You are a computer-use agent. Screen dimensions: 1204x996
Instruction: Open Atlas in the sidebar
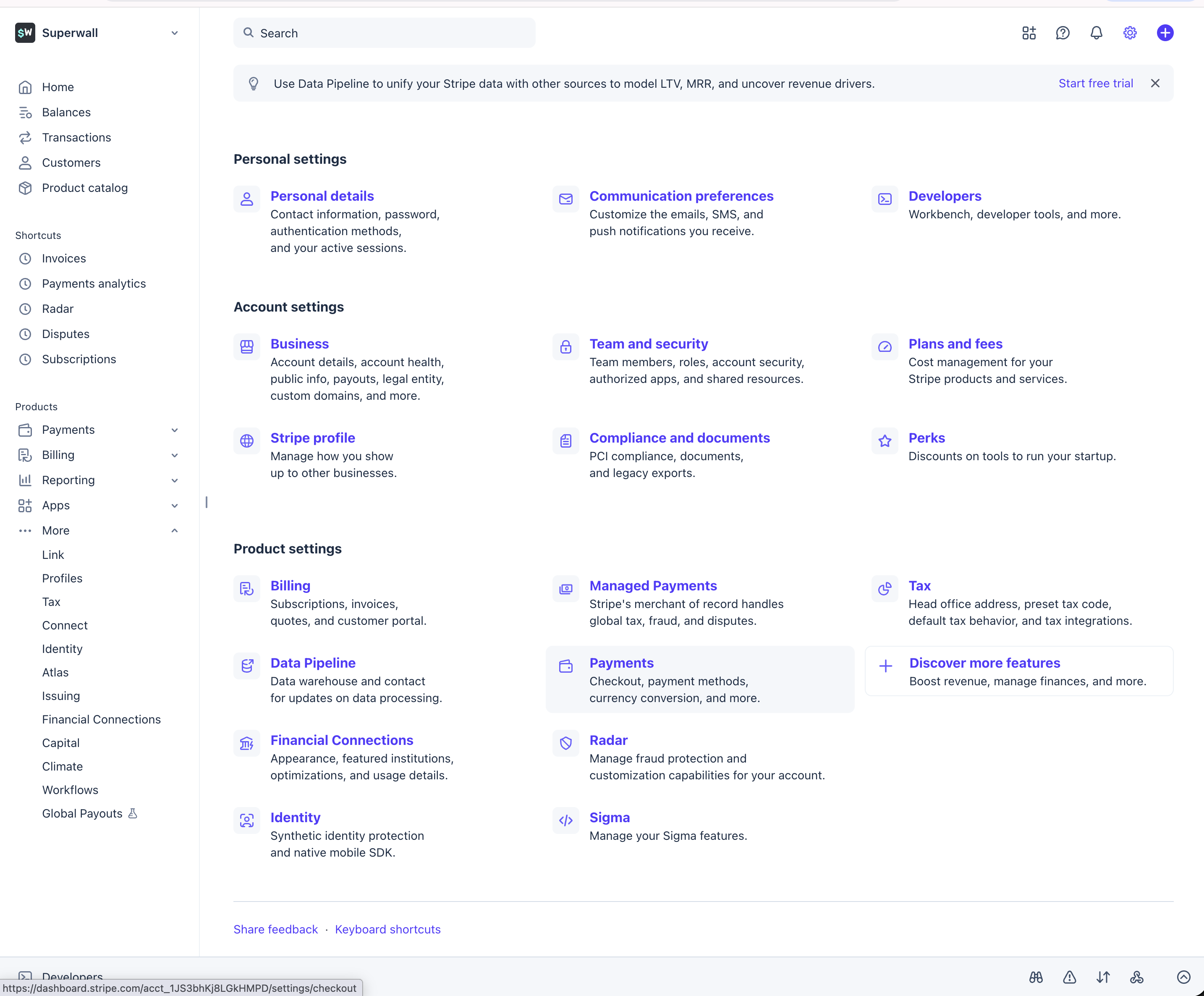[x=55, y=673]
